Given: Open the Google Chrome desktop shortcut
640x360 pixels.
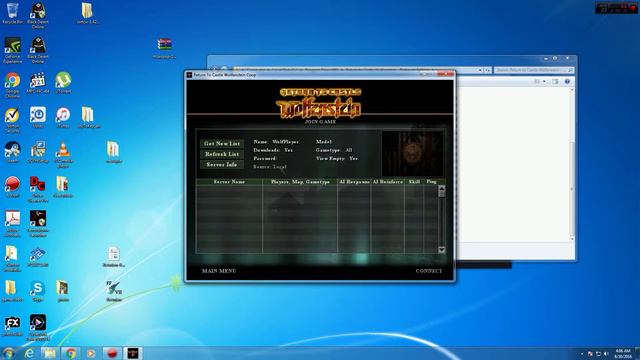Looking at the screenshot, I should pyautogui.click(x=12, y=84).
